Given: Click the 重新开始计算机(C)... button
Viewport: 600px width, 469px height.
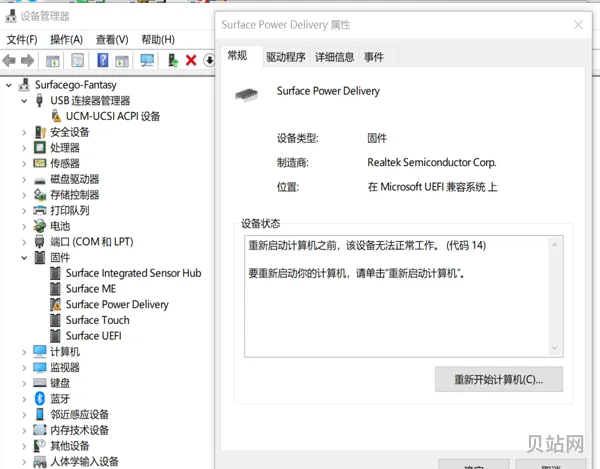Looking at the screenshot, I should (499, 379).
